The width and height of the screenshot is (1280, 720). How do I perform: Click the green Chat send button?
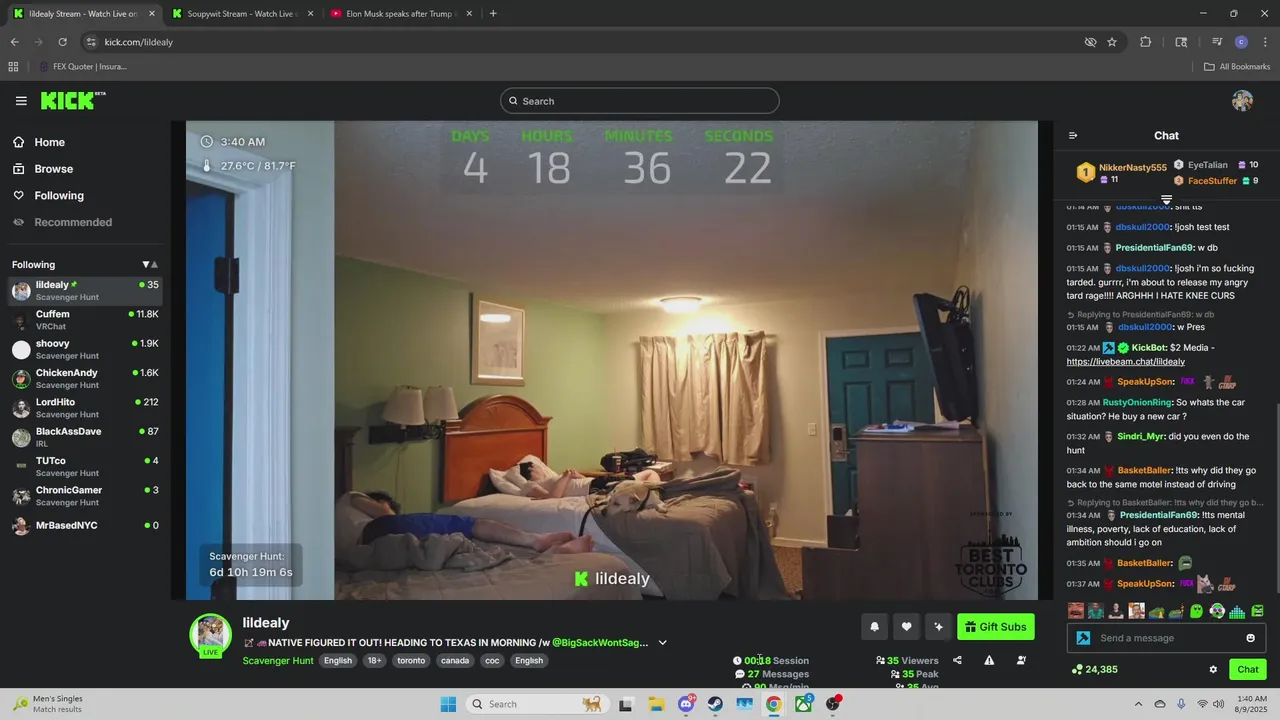click(1248, 669)
